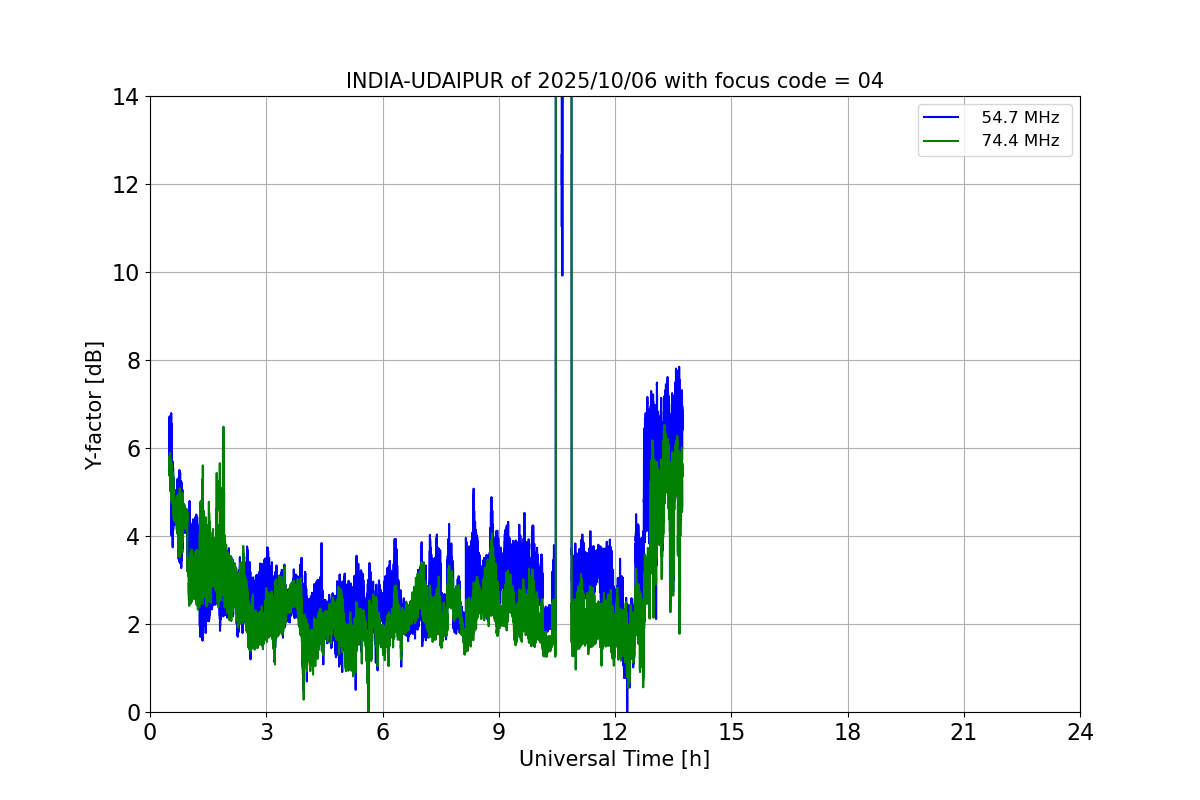Image resolution: width=1200 pixels, height=800 pixels.
Task: Click the x-axis tick label 0
Action: point(150,732)
